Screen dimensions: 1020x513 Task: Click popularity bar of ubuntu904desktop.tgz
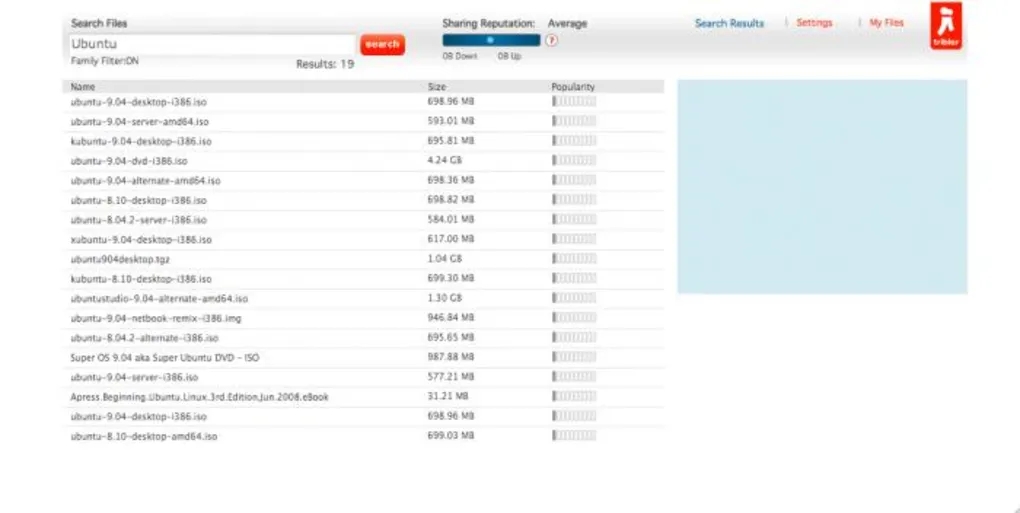click(574, 259)
